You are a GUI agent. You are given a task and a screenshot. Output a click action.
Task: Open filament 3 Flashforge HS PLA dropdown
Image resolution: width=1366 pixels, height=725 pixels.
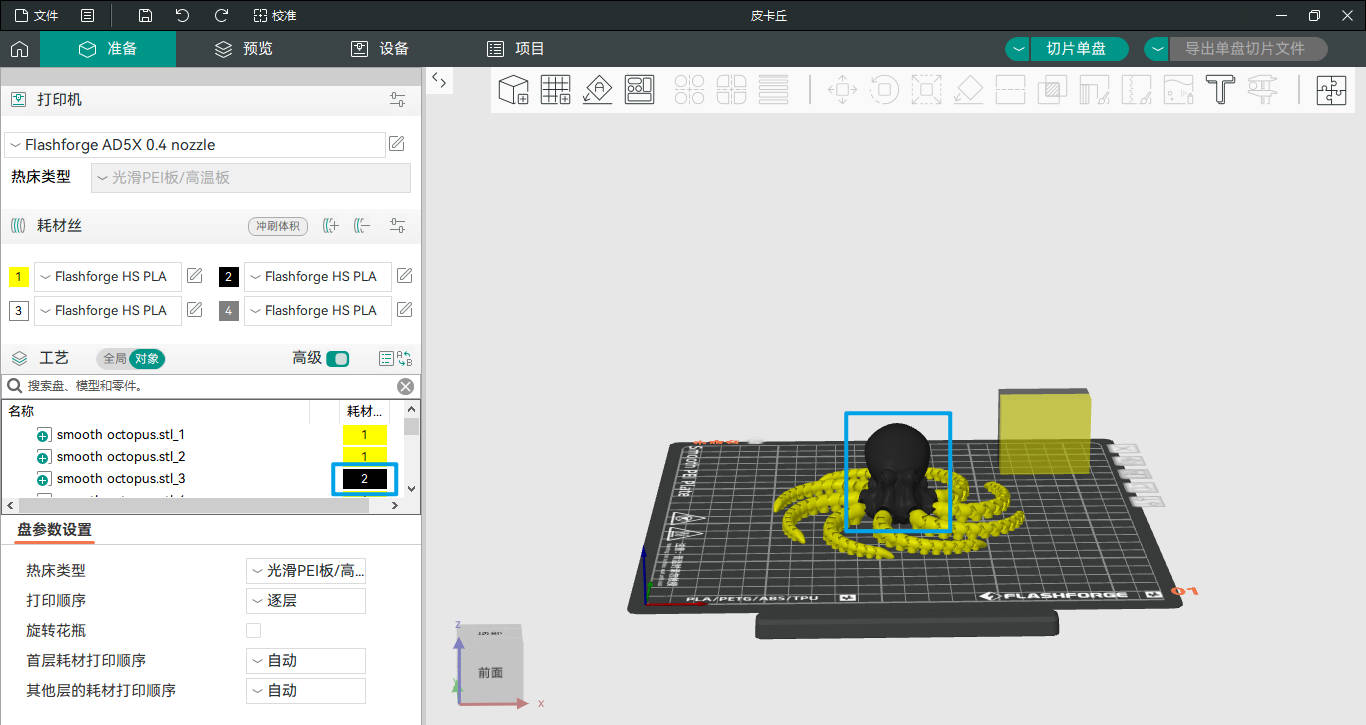click(x=108, y=311)
